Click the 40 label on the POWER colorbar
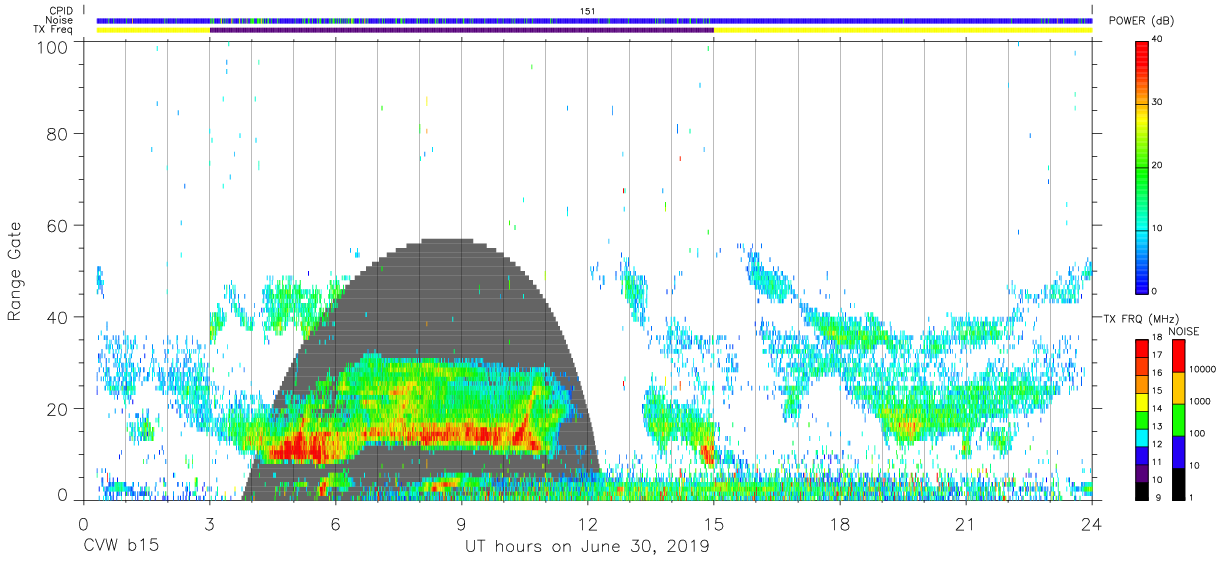The image size is (1228, 567). 1158,39
